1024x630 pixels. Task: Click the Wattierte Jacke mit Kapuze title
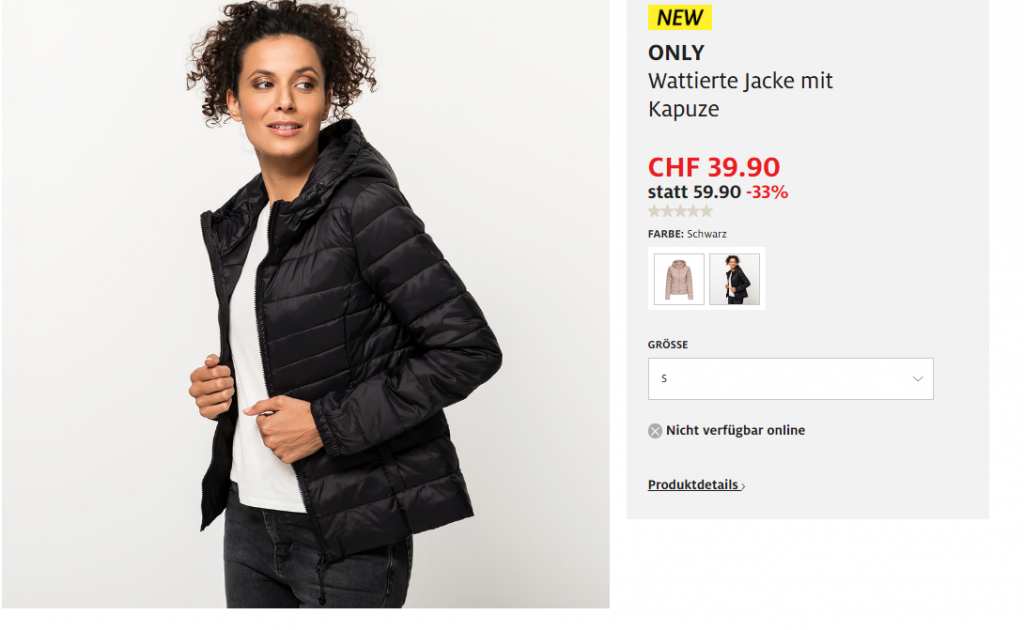tap(740, 95)
